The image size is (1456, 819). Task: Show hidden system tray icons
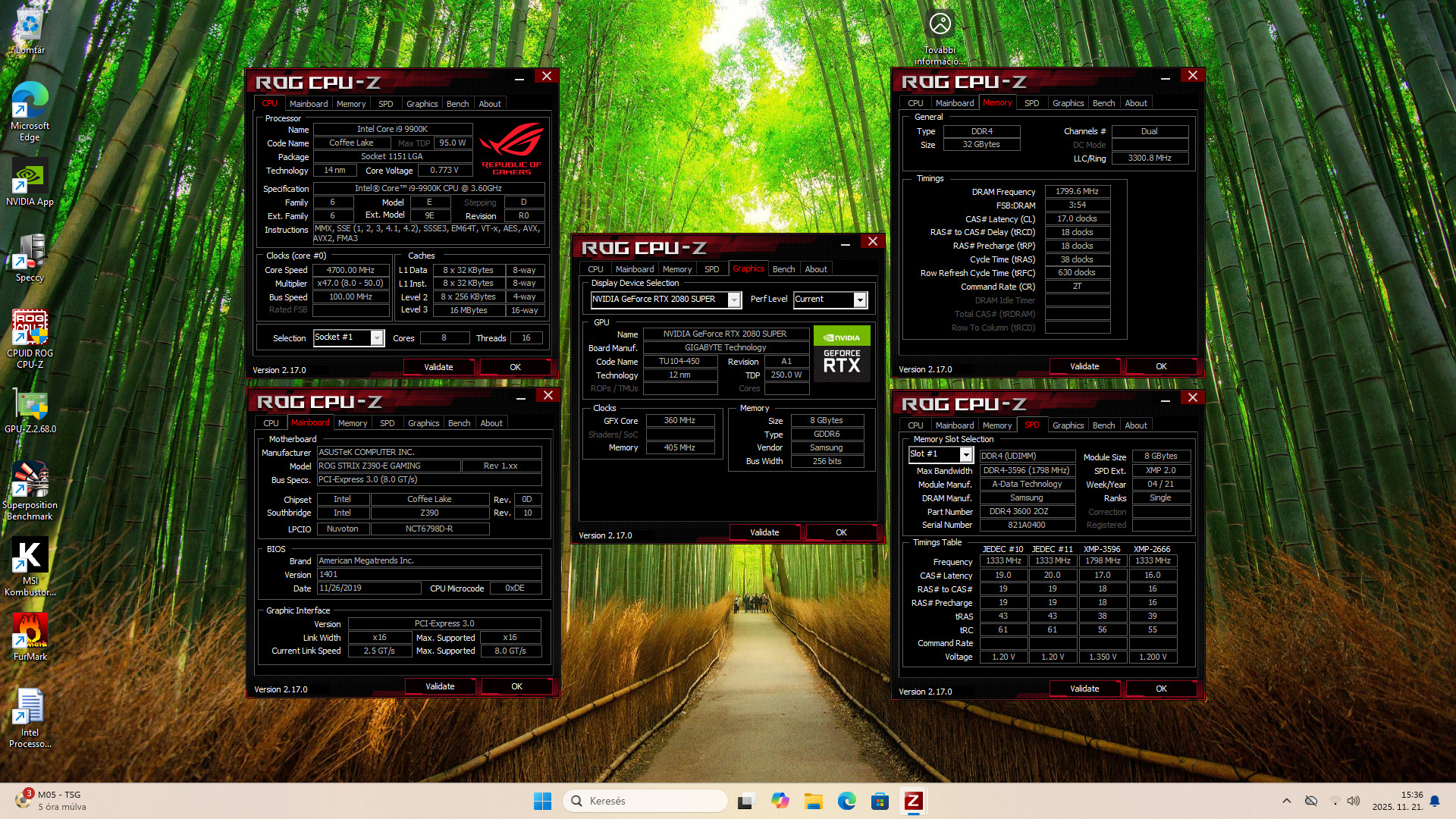(1286, 801)
